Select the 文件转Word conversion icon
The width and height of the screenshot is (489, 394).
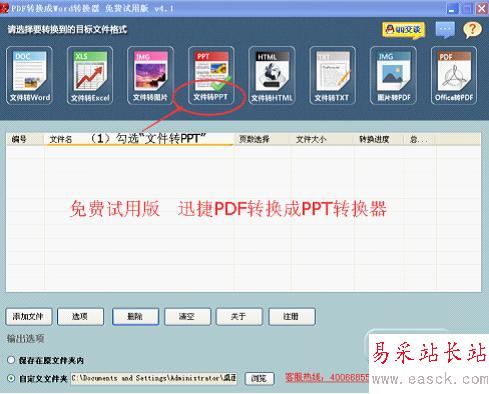29,75
